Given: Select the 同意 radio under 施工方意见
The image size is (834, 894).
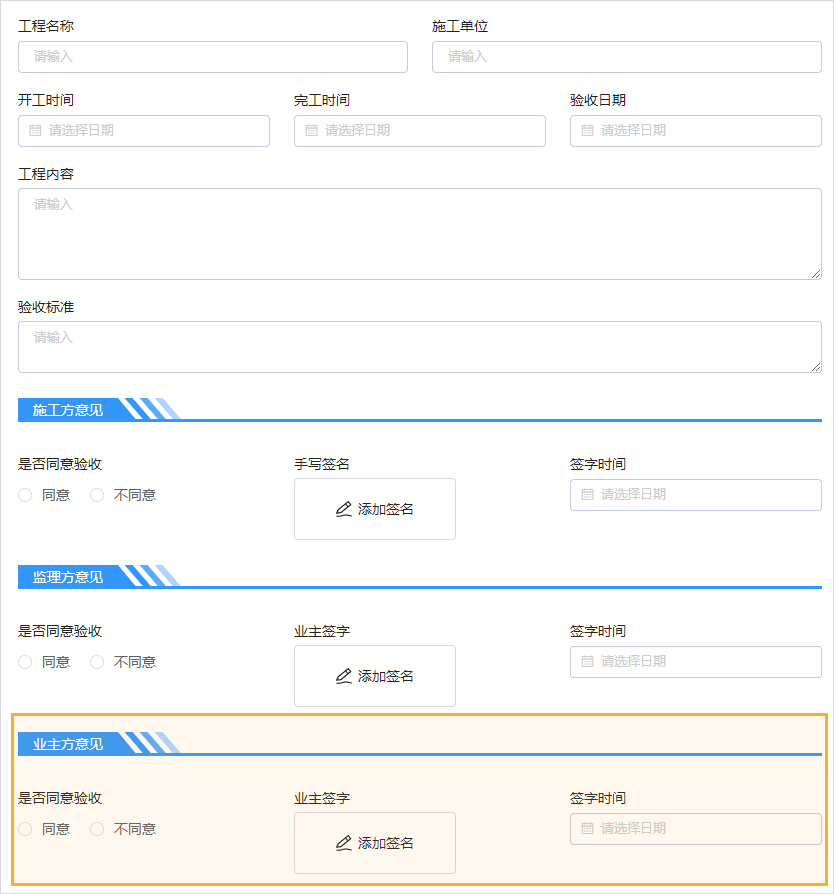Looking at the screenshot, I should 24,494.
